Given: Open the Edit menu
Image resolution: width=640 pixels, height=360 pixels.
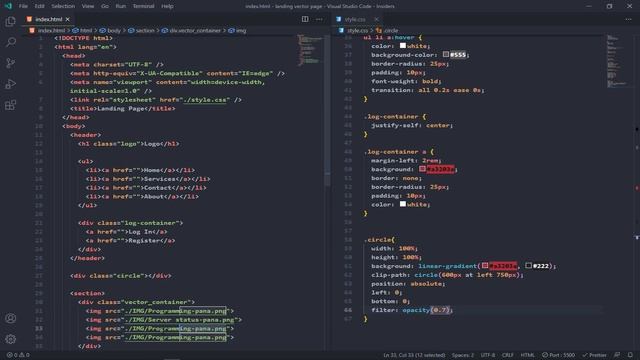Looking at the screenshot, I should coord(40,6).
